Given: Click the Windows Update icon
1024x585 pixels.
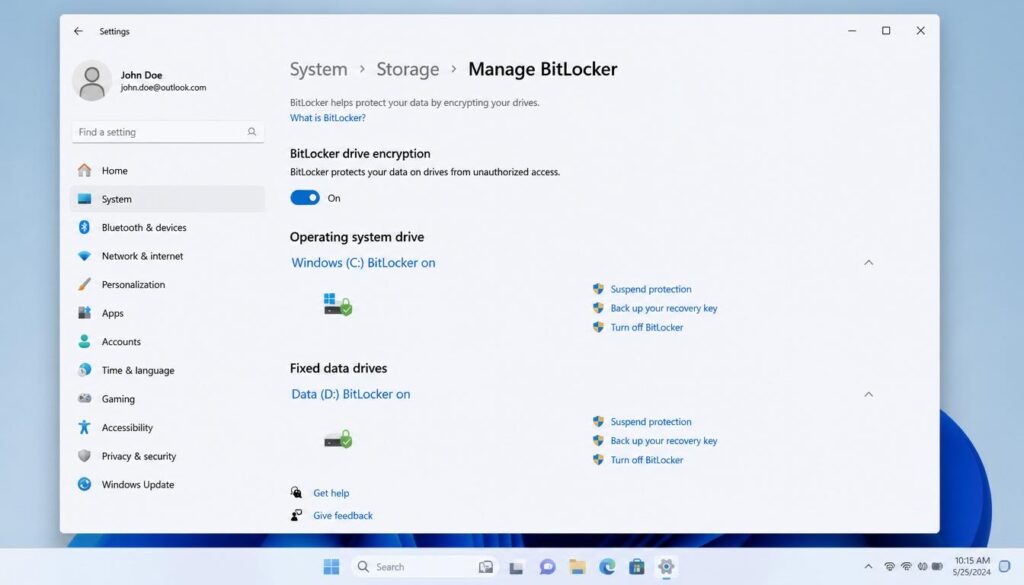Looking at the screenshot, I should [x=84, y=484].
